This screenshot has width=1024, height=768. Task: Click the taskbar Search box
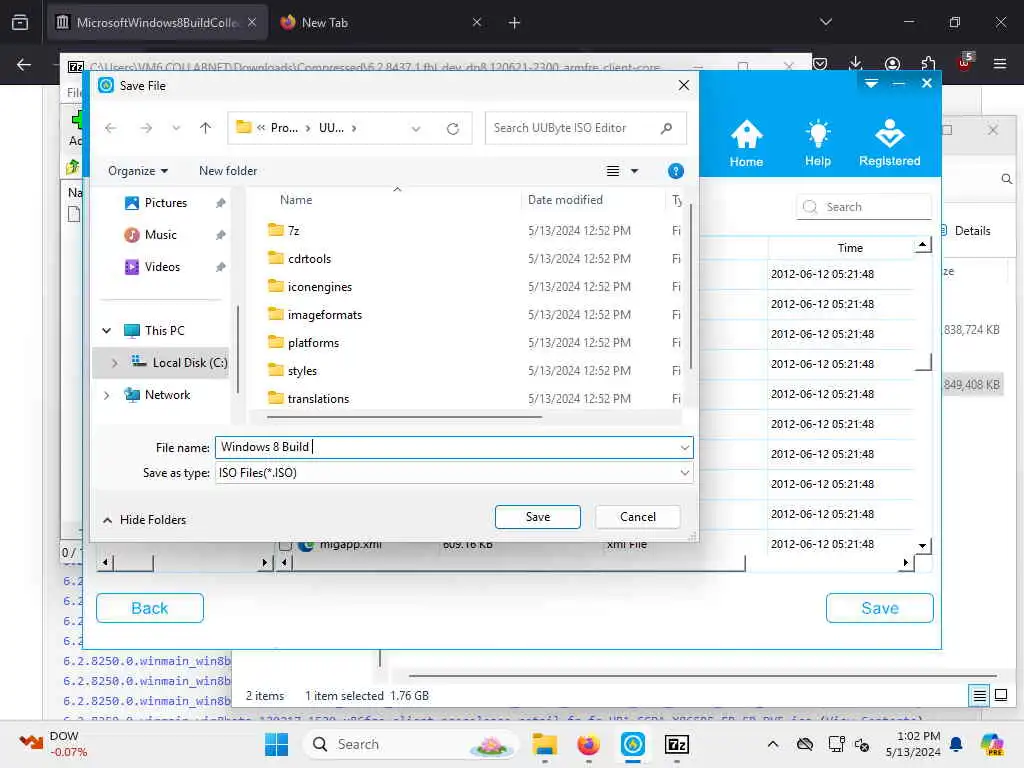[x=411, y=744]
